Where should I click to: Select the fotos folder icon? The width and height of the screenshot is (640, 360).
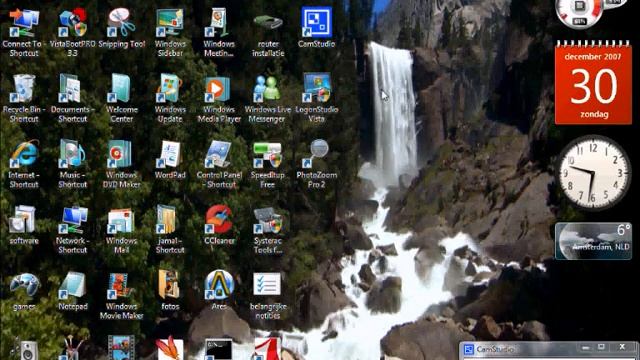coord(170,285)
